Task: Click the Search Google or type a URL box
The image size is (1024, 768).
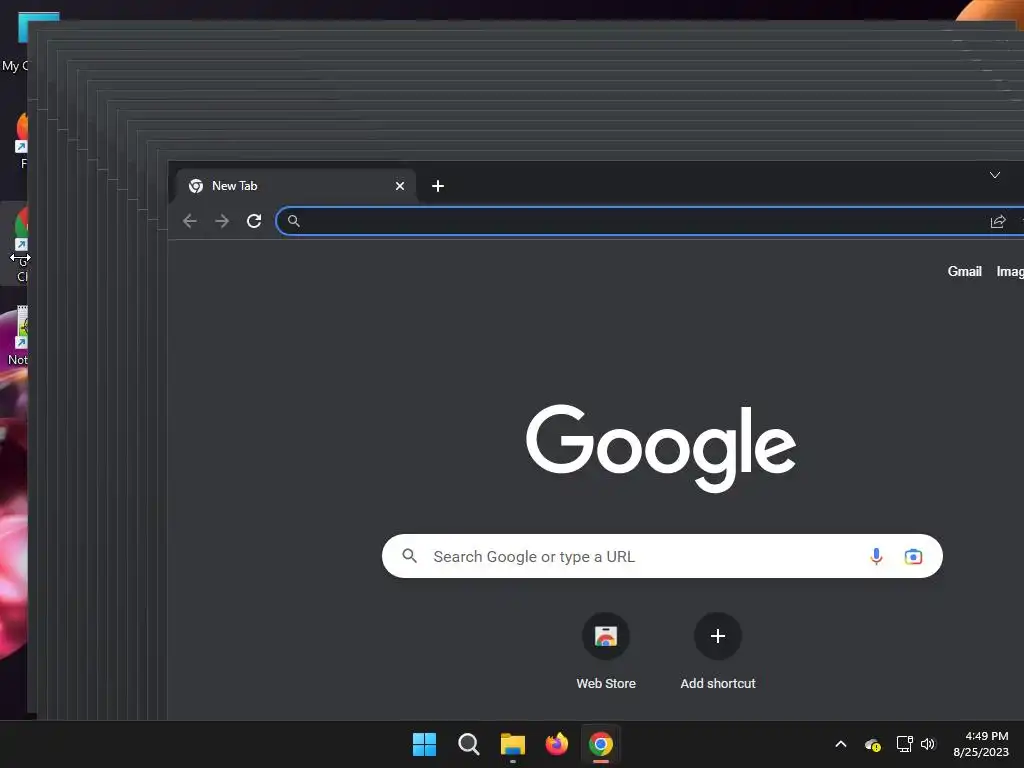Action: (x=662, y=556)
